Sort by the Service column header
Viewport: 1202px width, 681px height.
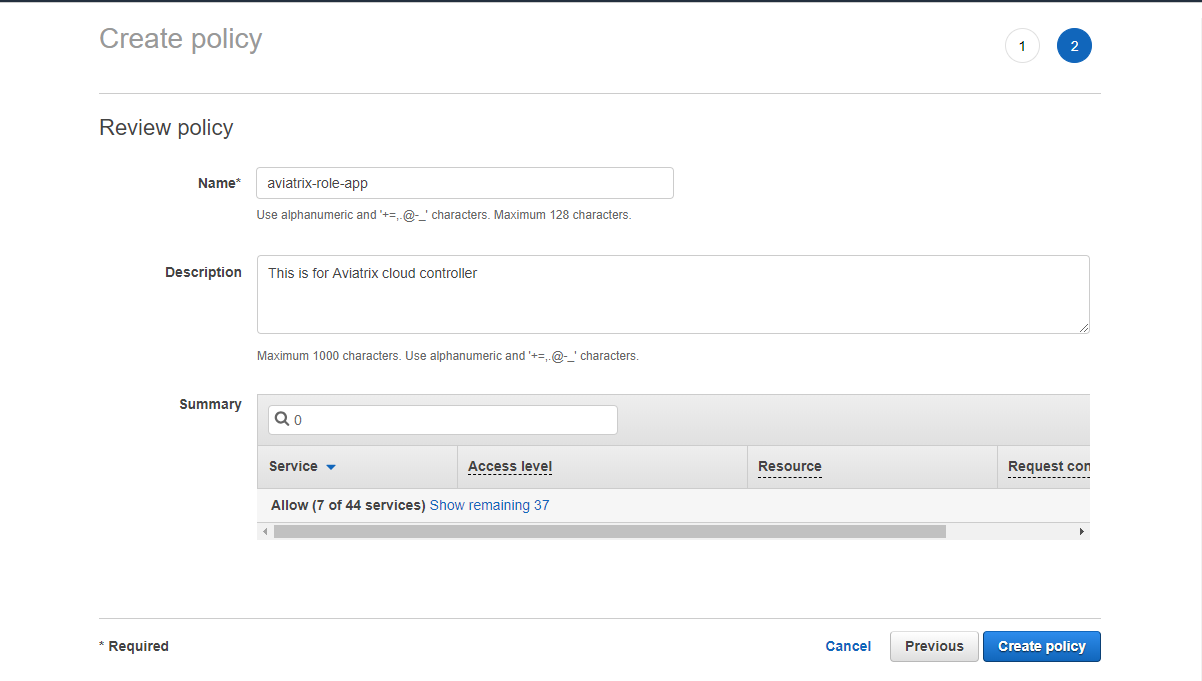[x=293, y=466]
